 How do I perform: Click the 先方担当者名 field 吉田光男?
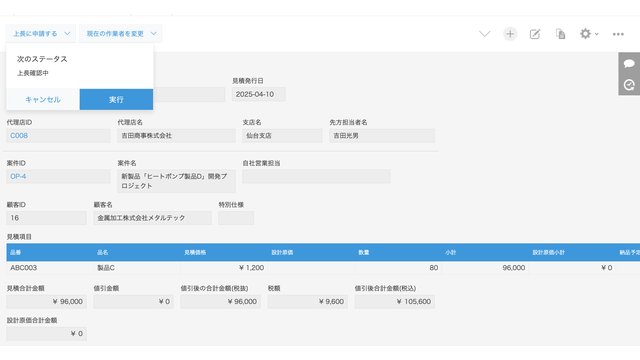click(382, 136)
